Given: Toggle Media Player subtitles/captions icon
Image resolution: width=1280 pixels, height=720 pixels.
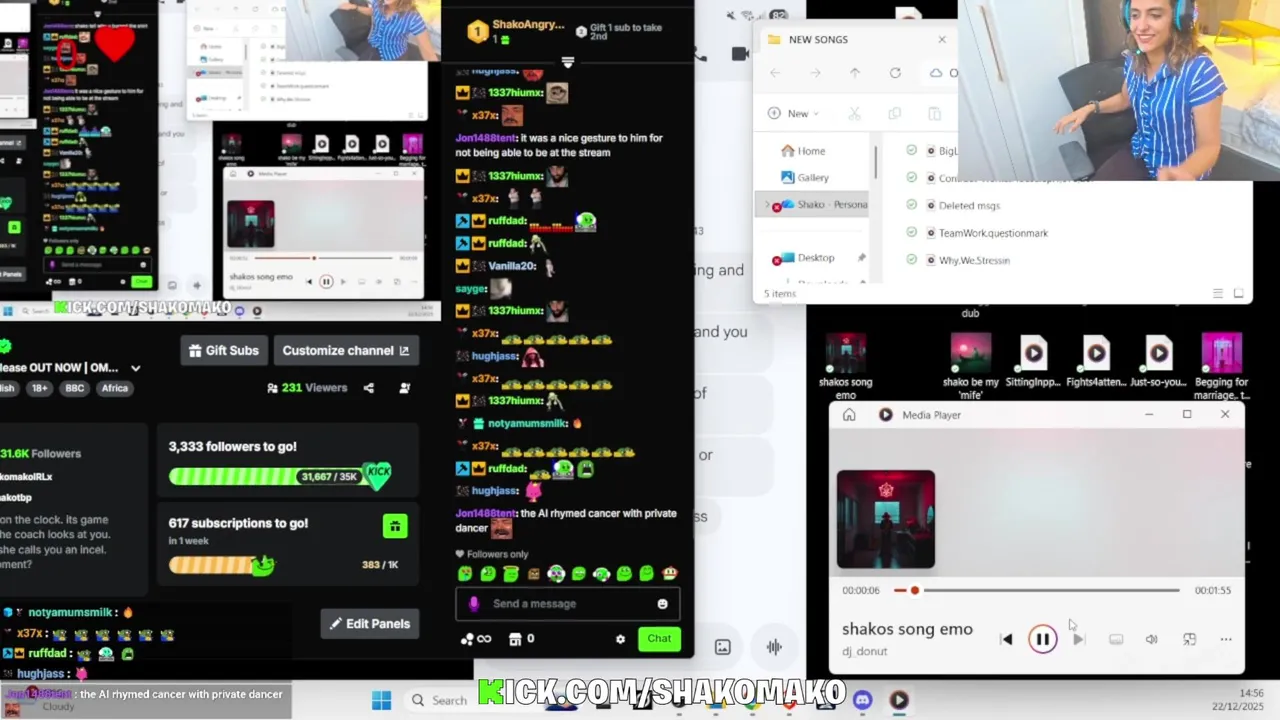Looking at the screenshot, I should [x=1116, y=640].
